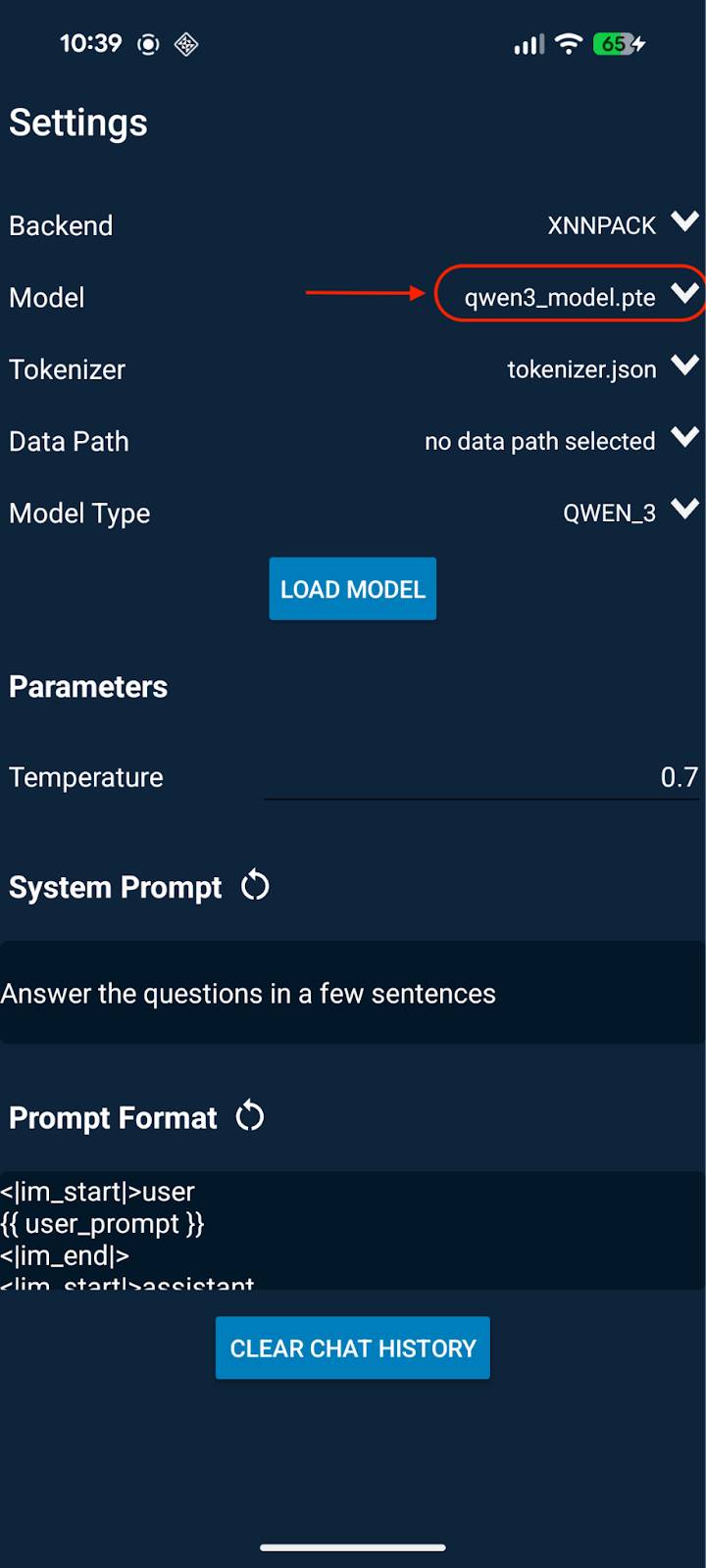Expand the Backend dropdown chevron
Image resolution: width=706 pixels, height=1568 pixels.
pos(684,222)
